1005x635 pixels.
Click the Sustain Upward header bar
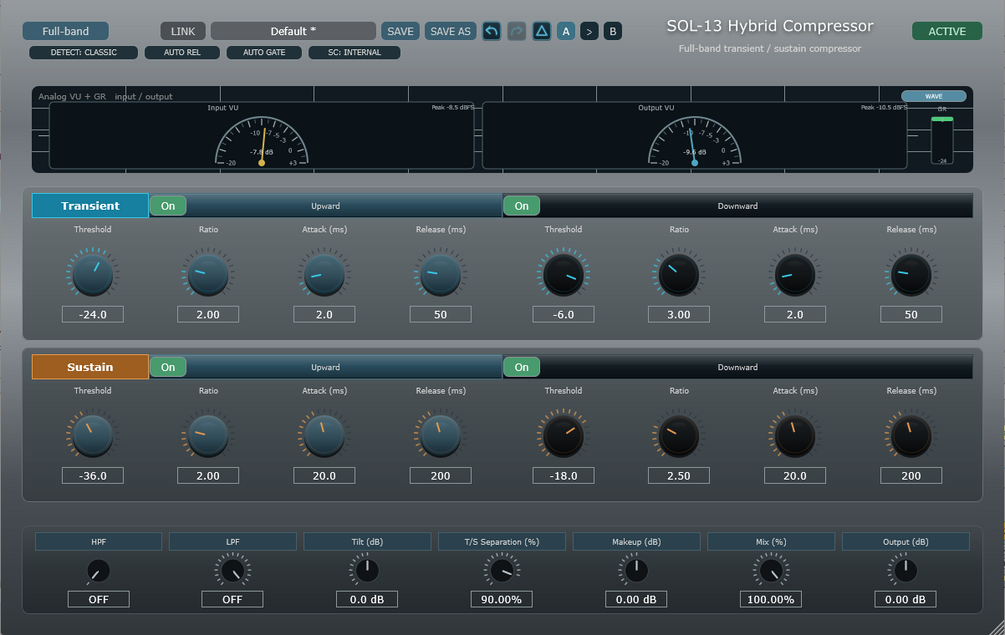coord(326,367)
